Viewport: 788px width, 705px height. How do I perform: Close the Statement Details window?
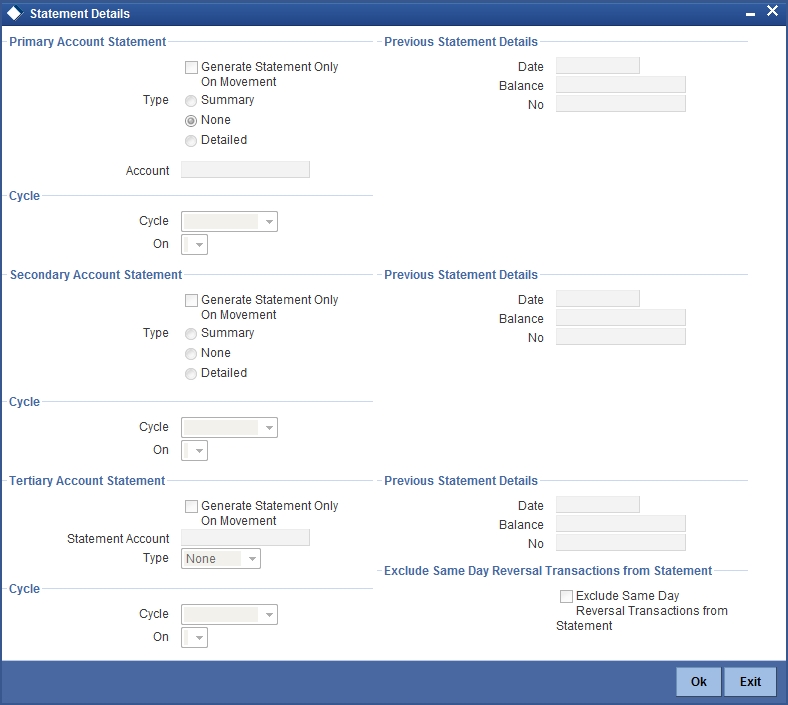[x=772, y=11]
